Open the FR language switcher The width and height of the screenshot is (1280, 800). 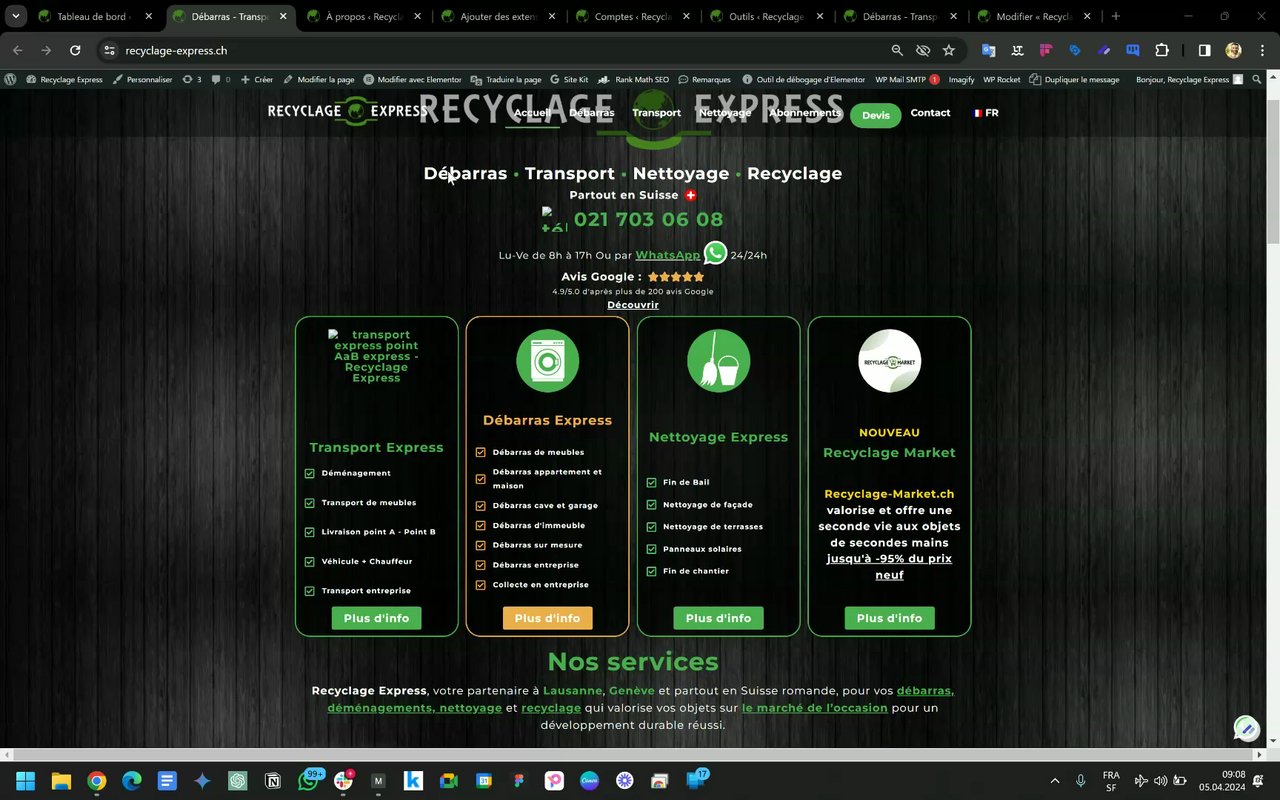point(985,113)
